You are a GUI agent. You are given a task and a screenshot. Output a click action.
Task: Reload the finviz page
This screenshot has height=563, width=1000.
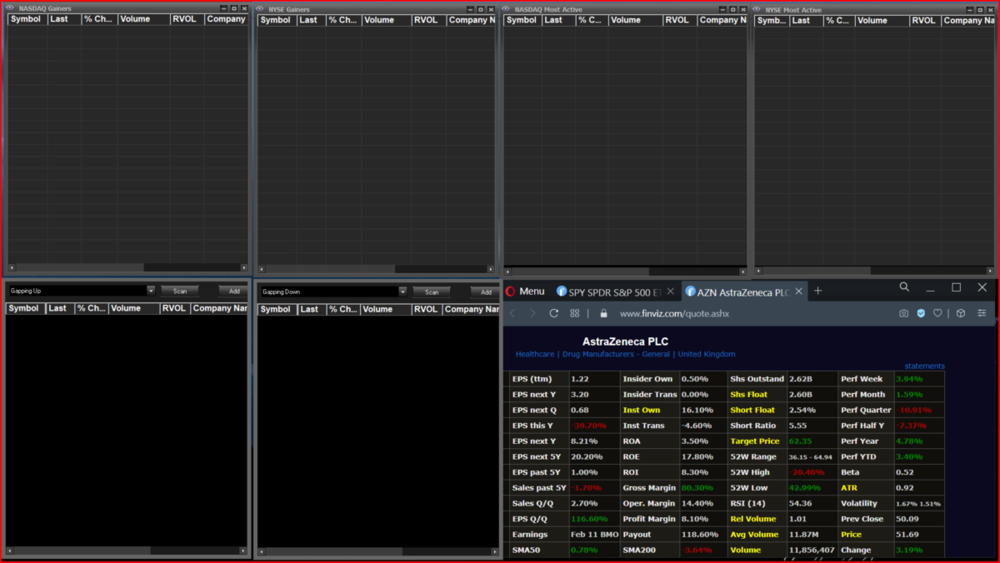554,314
